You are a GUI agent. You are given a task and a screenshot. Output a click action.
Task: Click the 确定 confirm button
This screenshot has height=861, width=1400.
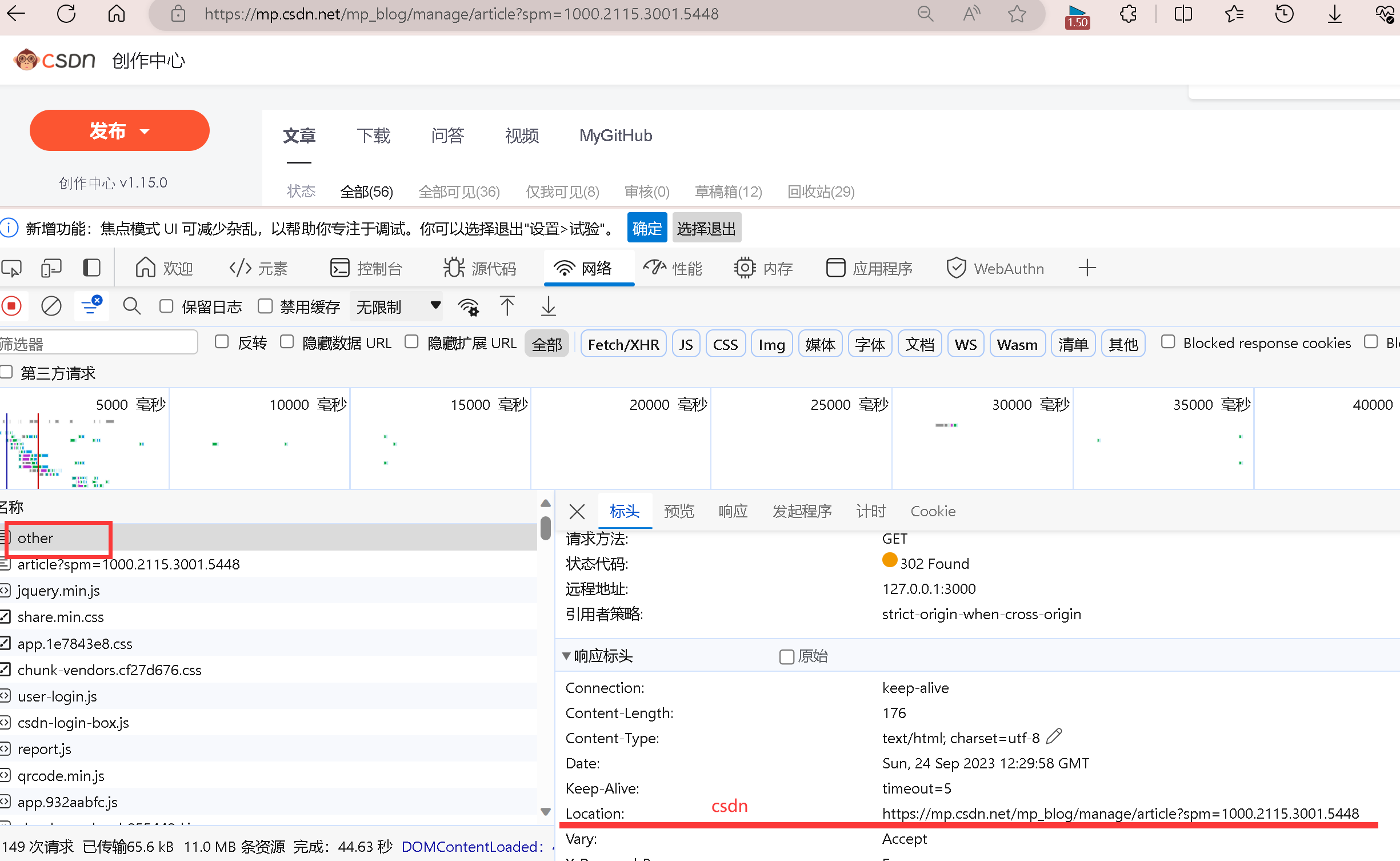coord(647,228)
